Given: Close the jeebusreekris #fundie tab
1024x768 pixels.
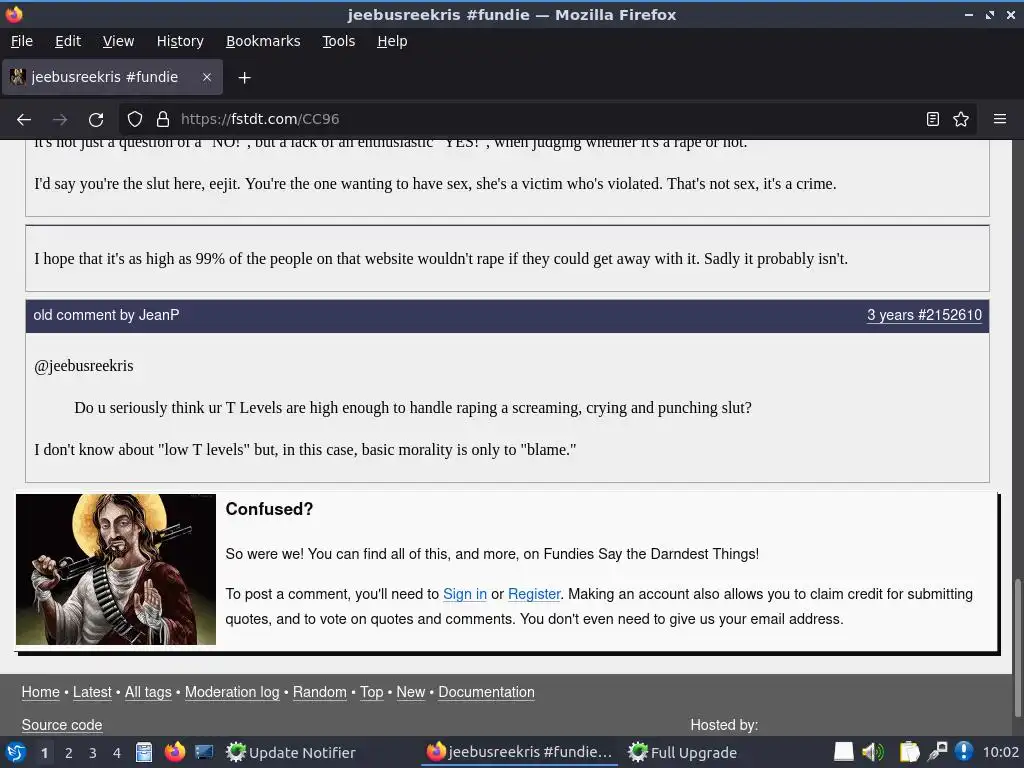Looking at the screenshot, I should click(x=206, y=77).
